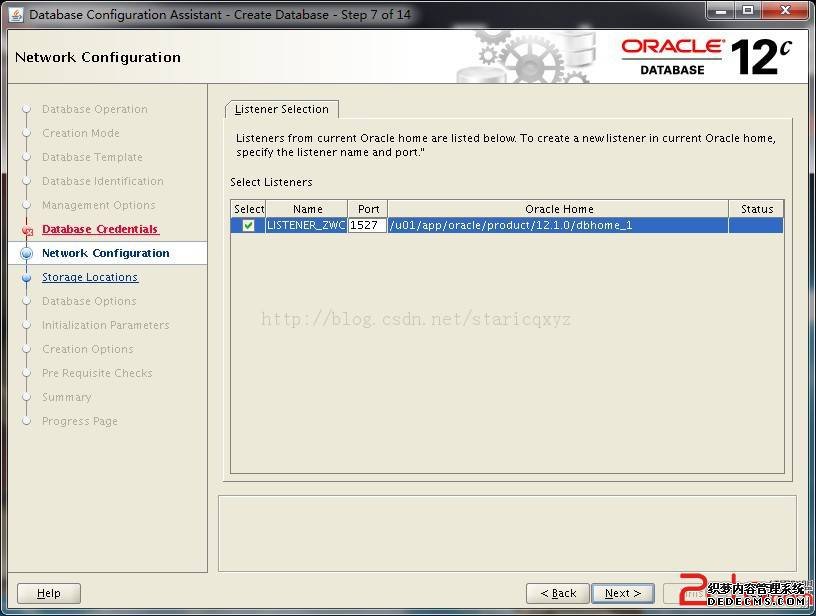The height and width of the screenshot is (616, 816).
Task: Minimize the Database Configuration Assistant window
Action: 722,11
